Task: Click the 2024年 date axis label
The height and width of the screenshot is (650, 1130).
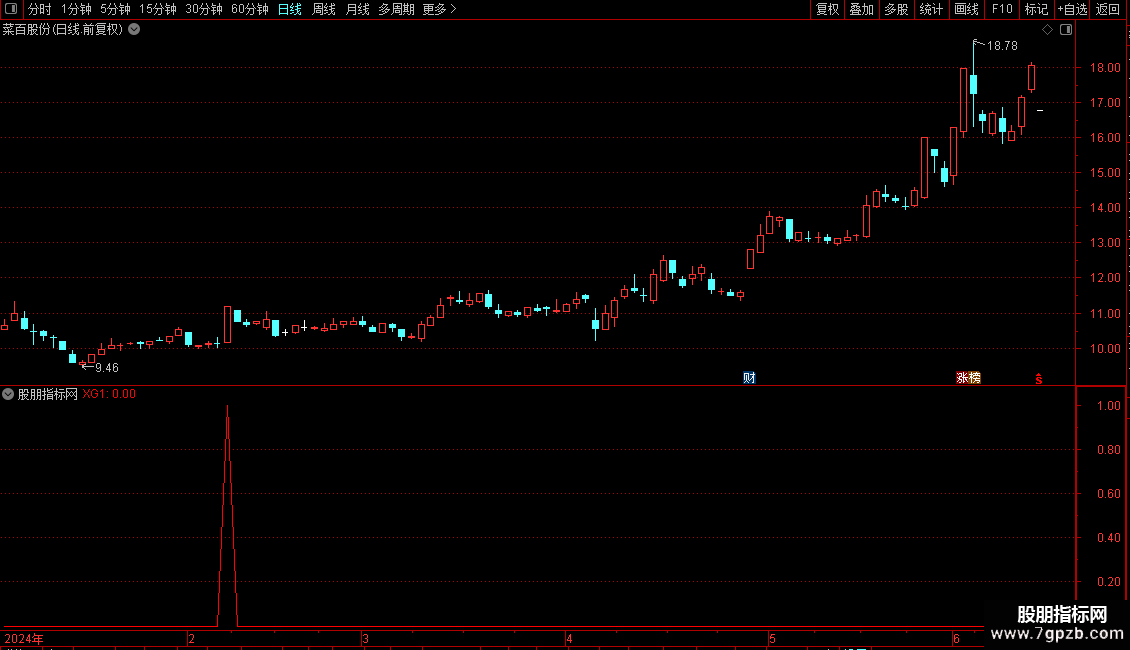Action: coord(24,638)
